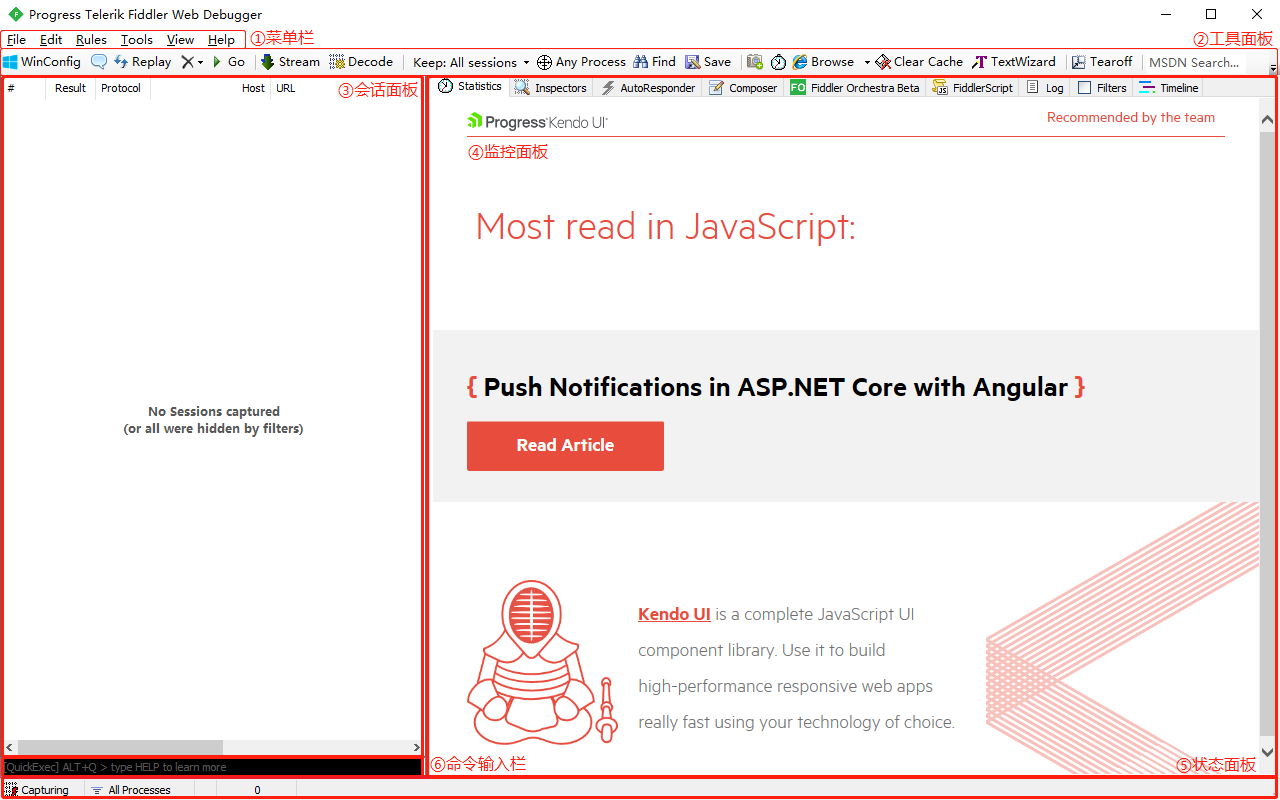Screen dimensions: 1280x800
Task: Sort sessions by Protocol column
Action: [122, 88]
